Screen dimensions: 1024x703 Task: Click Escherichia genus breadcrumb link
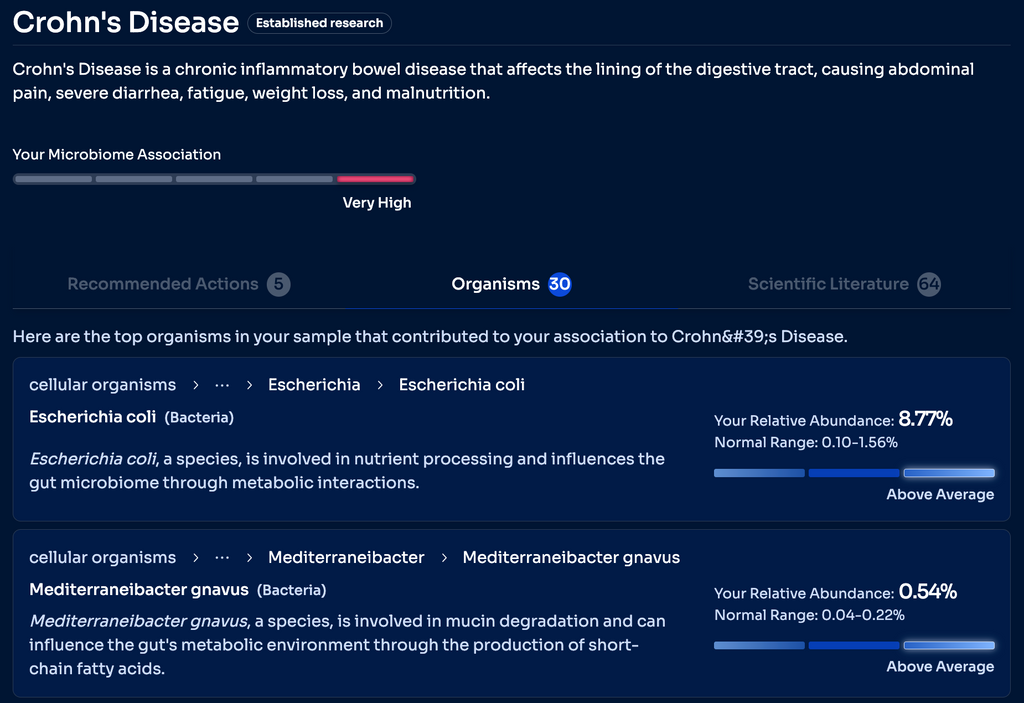coord(314,385)
